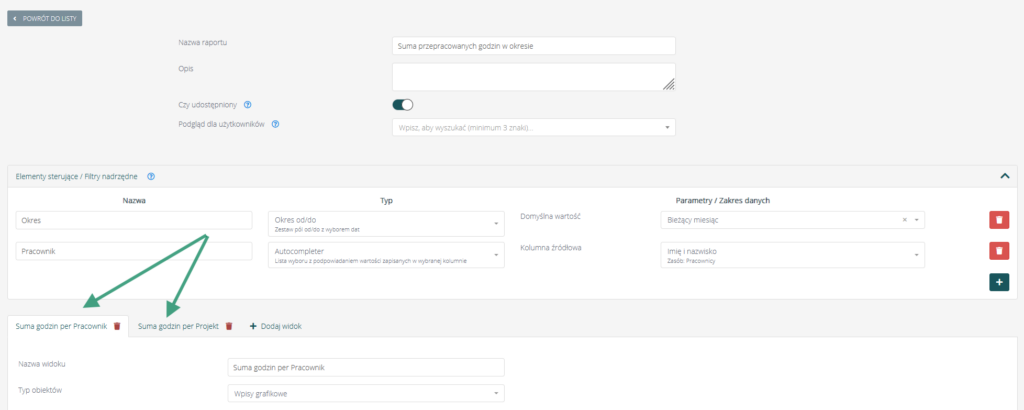Open the Okres od/do type dropdown
This screenshot has height=410, width=1024.
pos(386,224)
